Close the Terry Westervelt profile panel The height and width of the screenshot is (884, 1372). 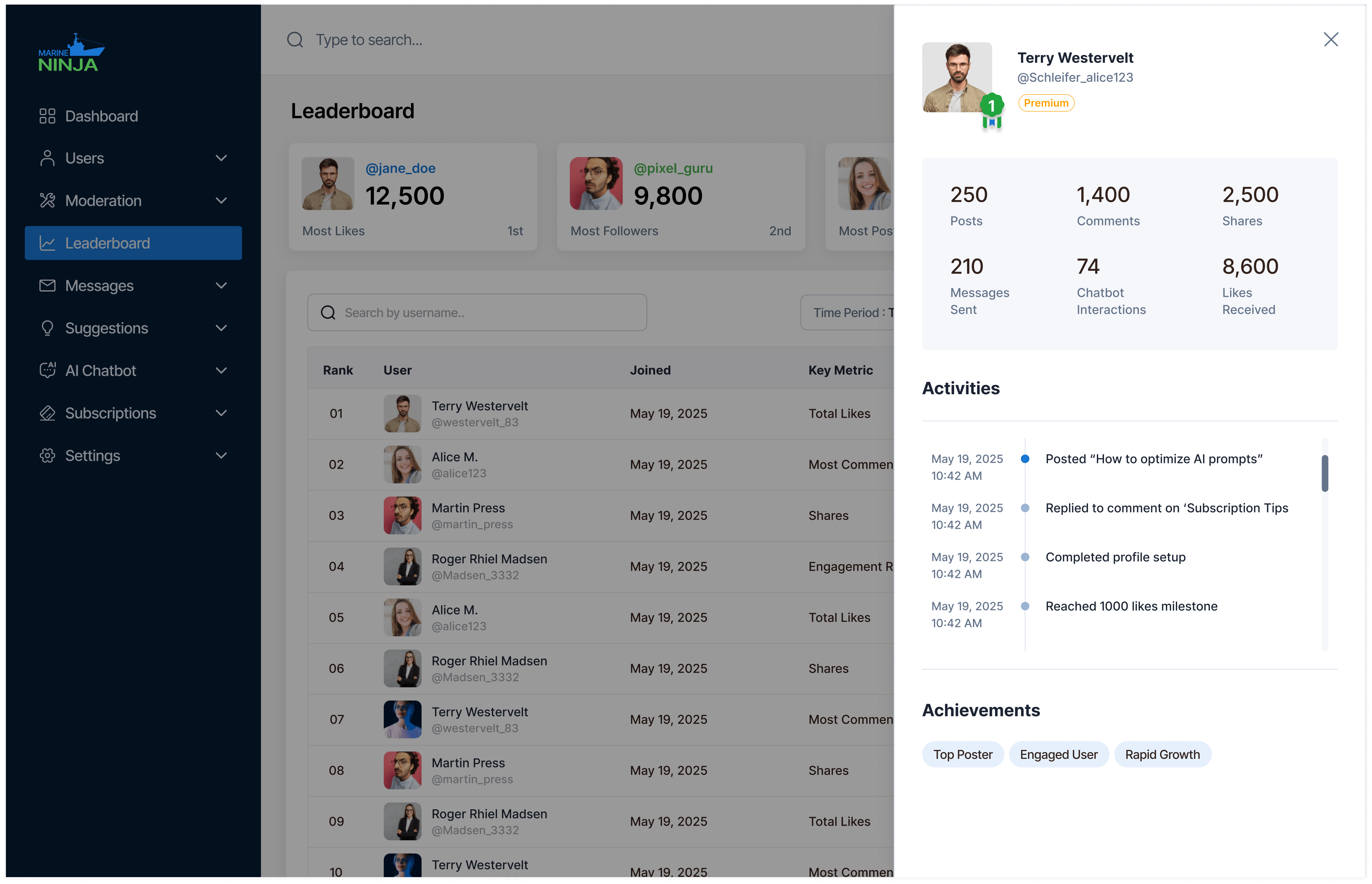click(x=1331, y=40)
